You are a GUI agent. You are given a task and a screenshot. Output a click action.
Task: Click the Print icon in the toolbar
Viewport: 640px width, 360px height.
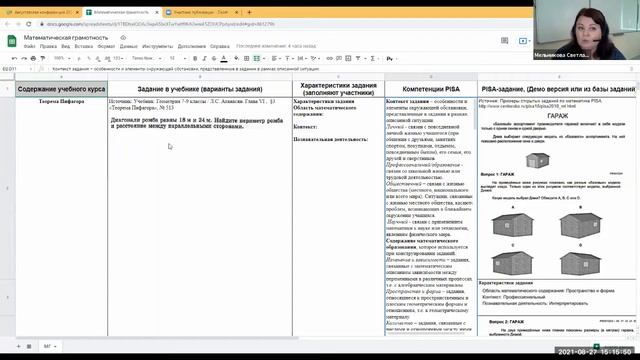[33, 59]
